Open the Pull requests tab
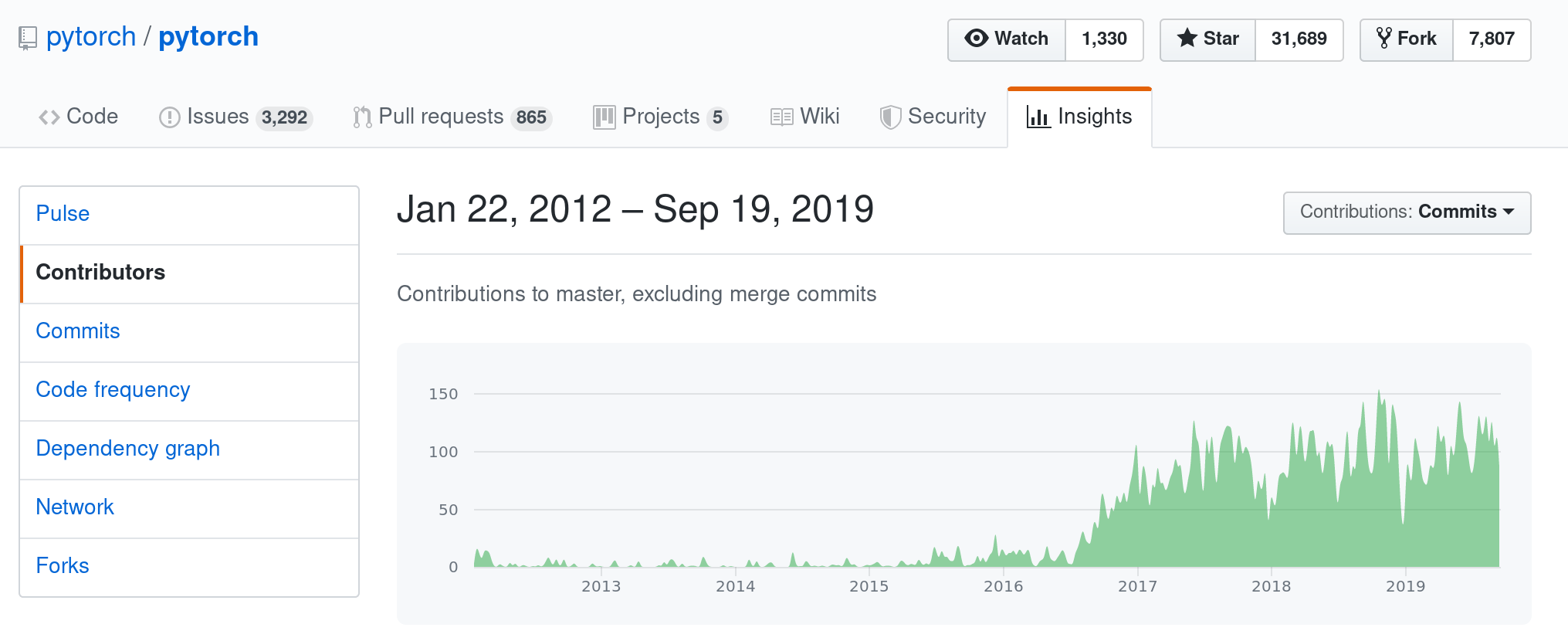Image resolution: width=1568 pixels, height=641 pixels. [x=452, y=117]
